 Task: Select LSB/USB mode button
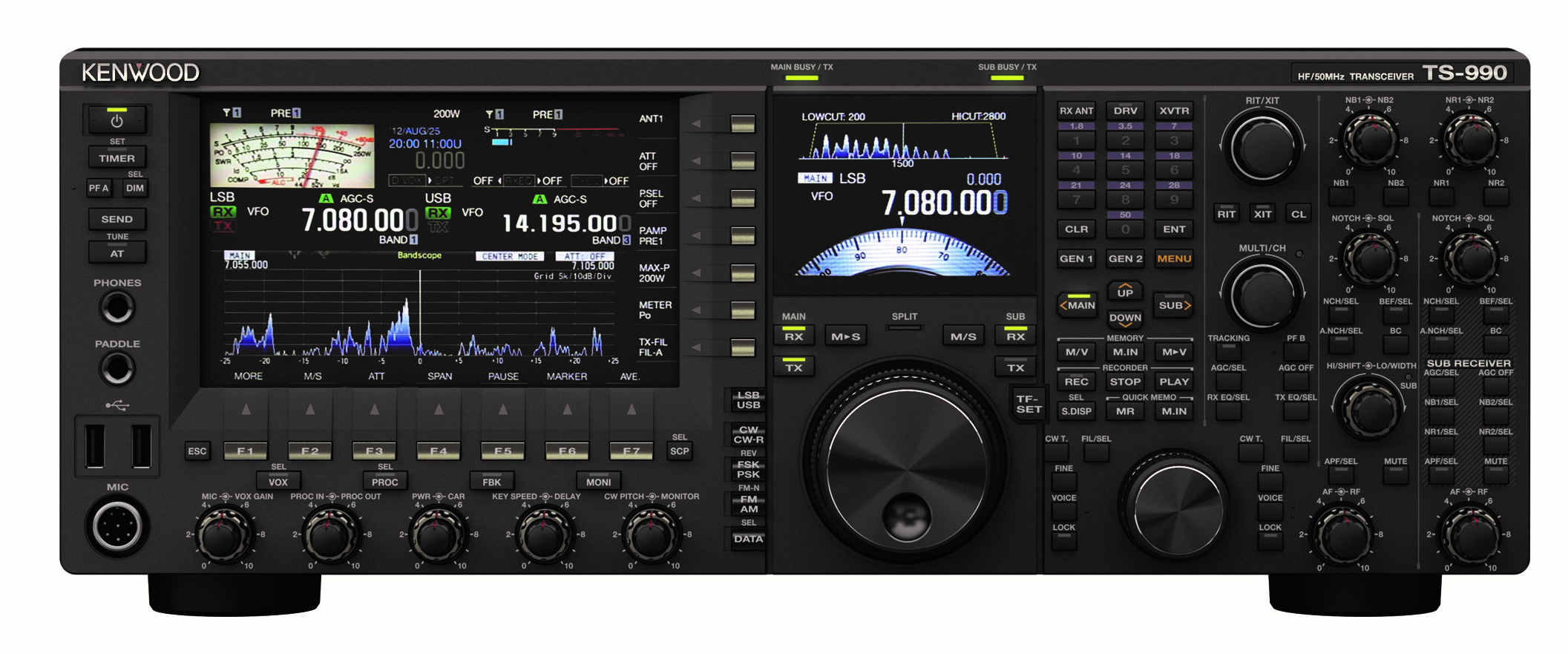tap(748, 400)
